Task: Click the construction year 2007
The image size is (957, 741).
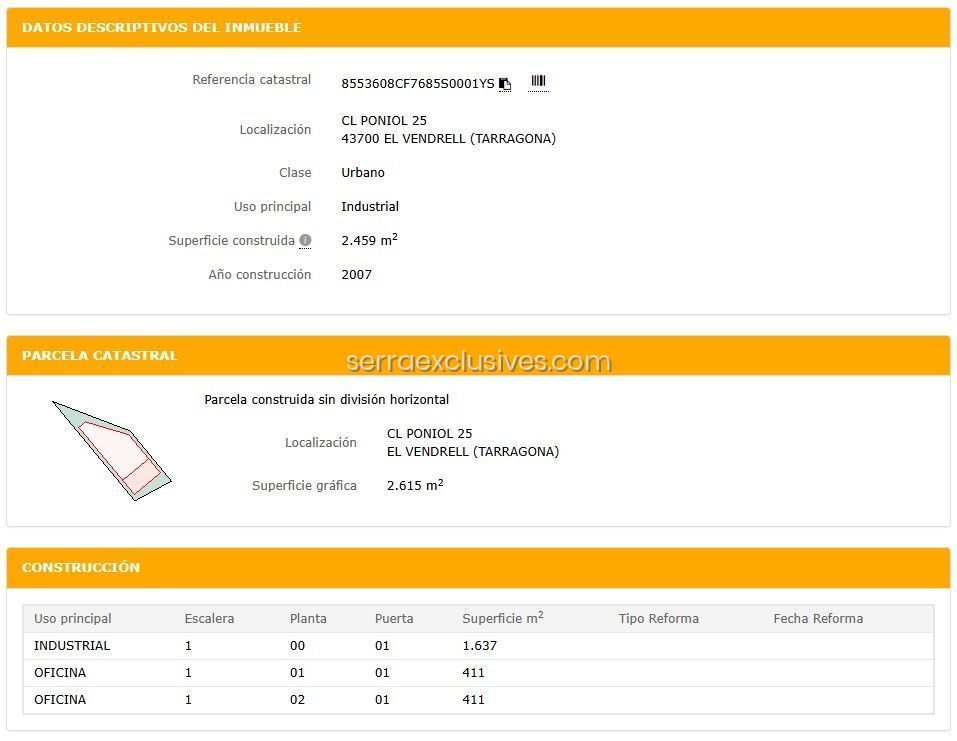Action: tap(356, 275)
